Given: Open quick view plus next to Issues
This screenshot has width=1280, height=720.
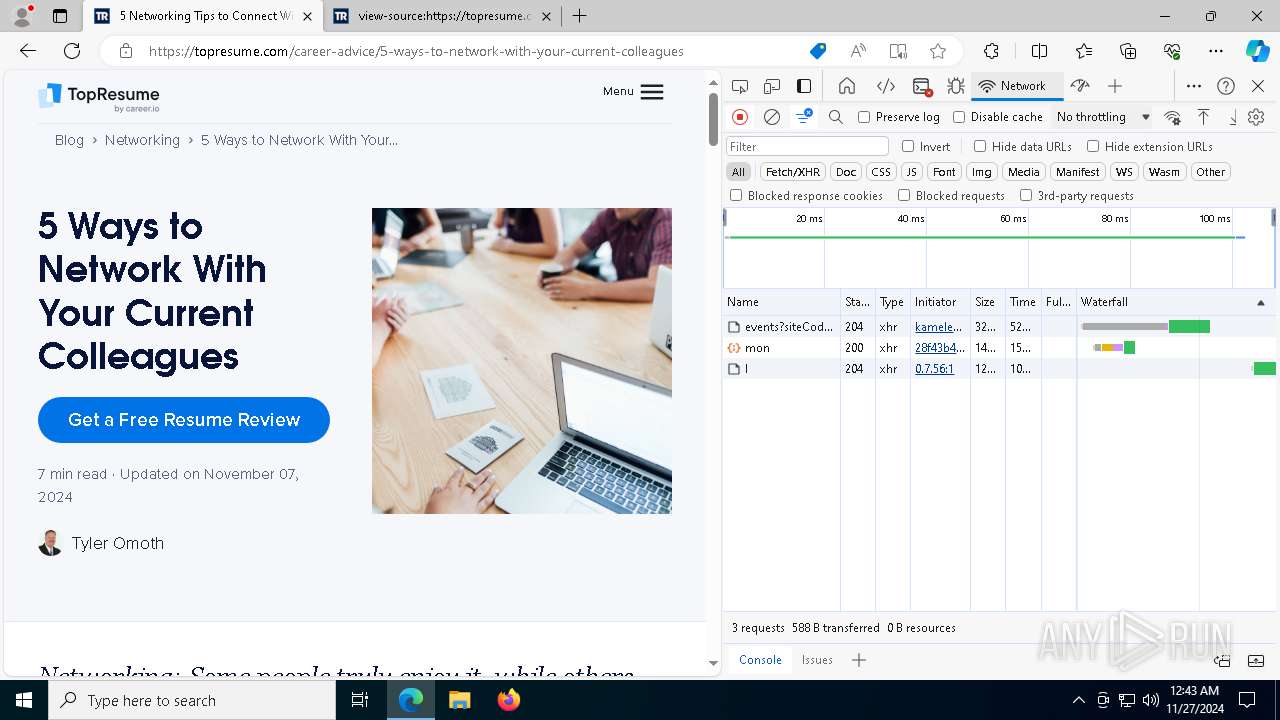Looking at the screenshot, I should [x=858, y=660].
